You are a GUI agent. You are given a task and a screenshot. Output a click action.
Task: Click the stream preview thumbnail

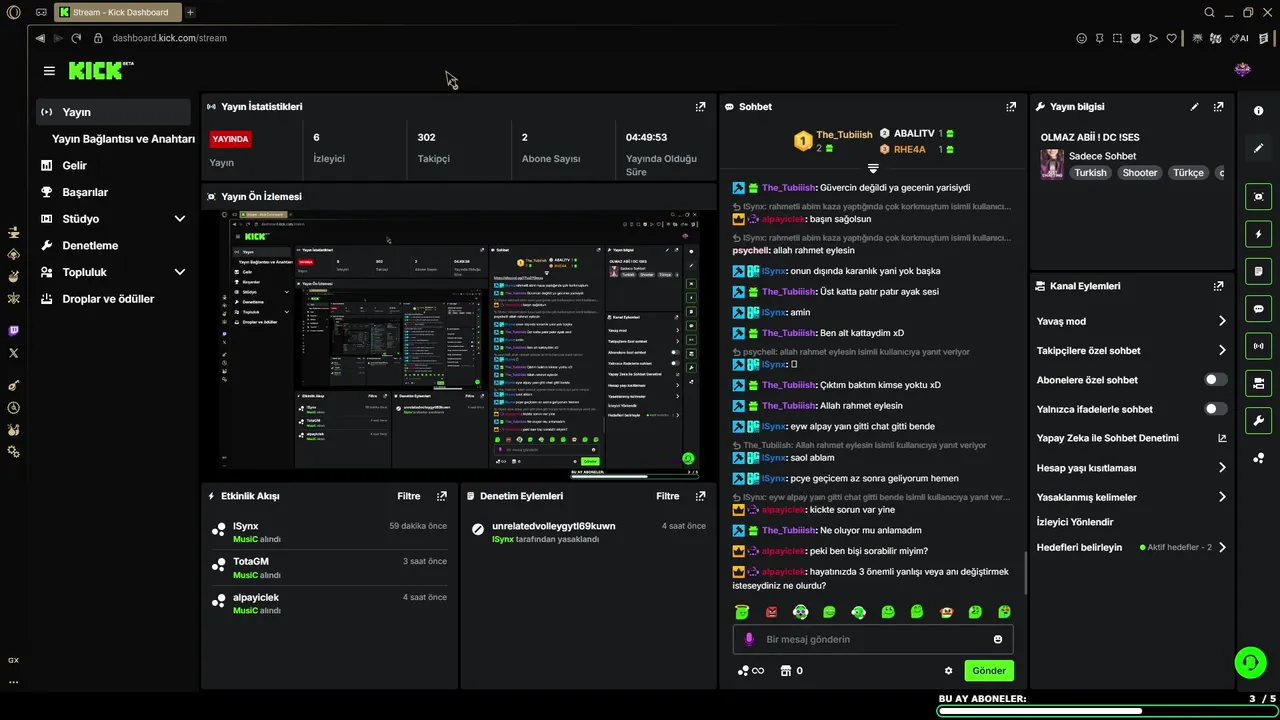pyautogui.click(x=459, y=345)
